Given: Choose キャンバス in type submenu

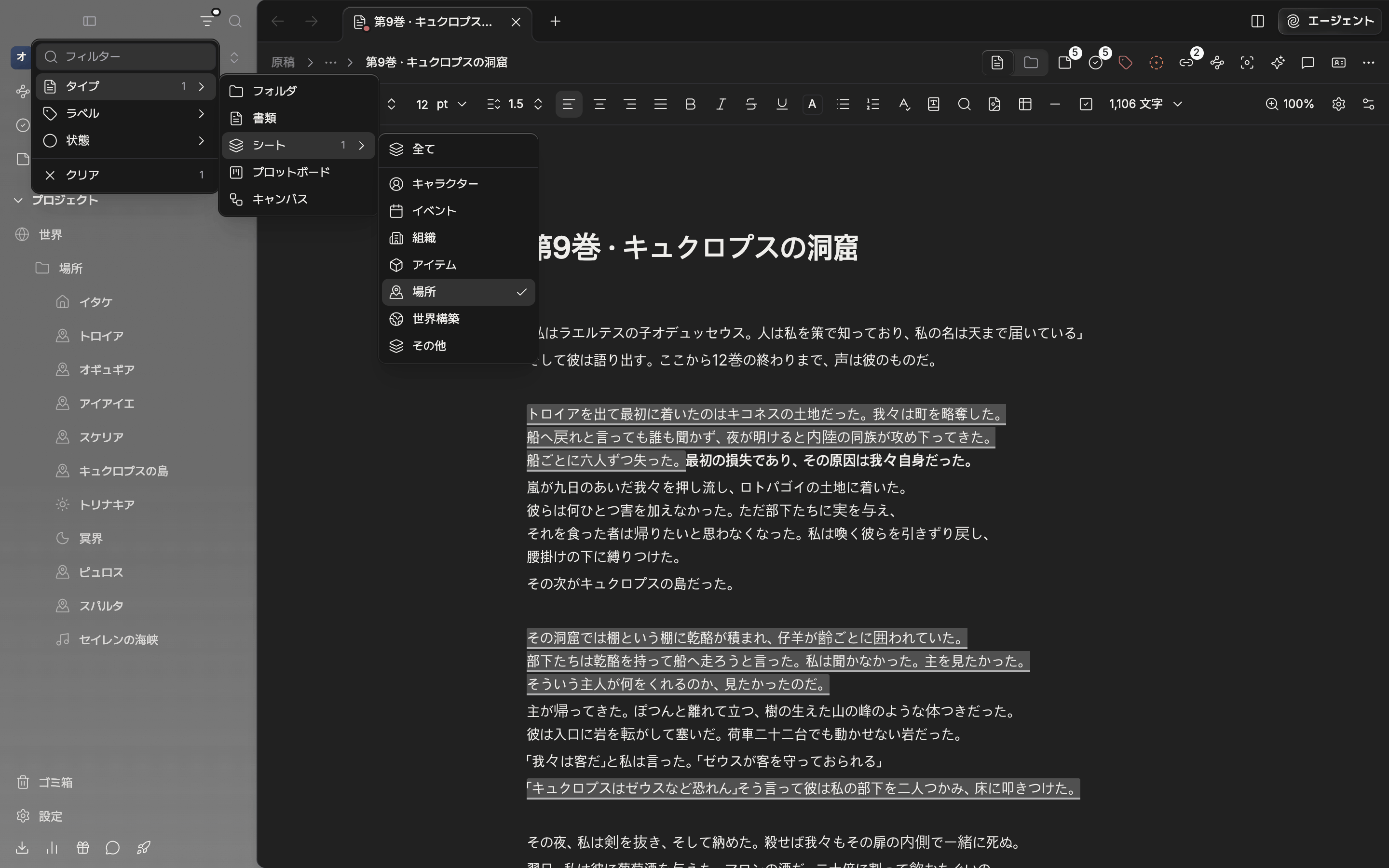Looking at the screenshot, I should (298, 199).
